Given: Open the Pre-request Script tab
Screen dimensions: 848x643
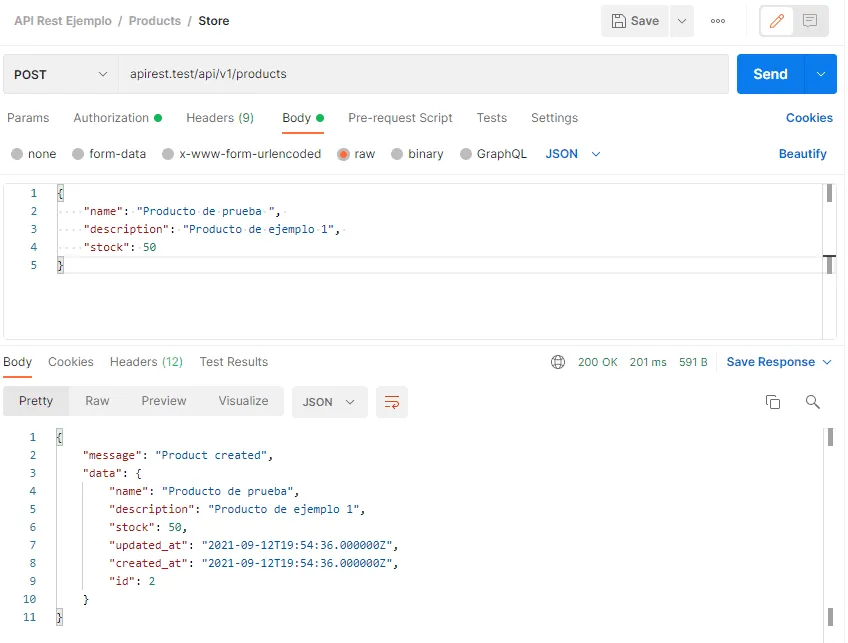Looking at the screenshot, I should (x=400, y=118).
